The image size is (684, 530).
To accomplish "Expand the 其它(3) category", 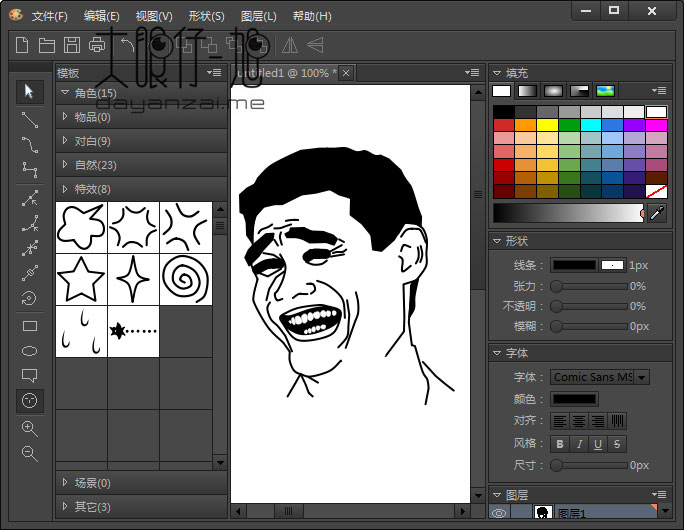I will click(141, 506).
